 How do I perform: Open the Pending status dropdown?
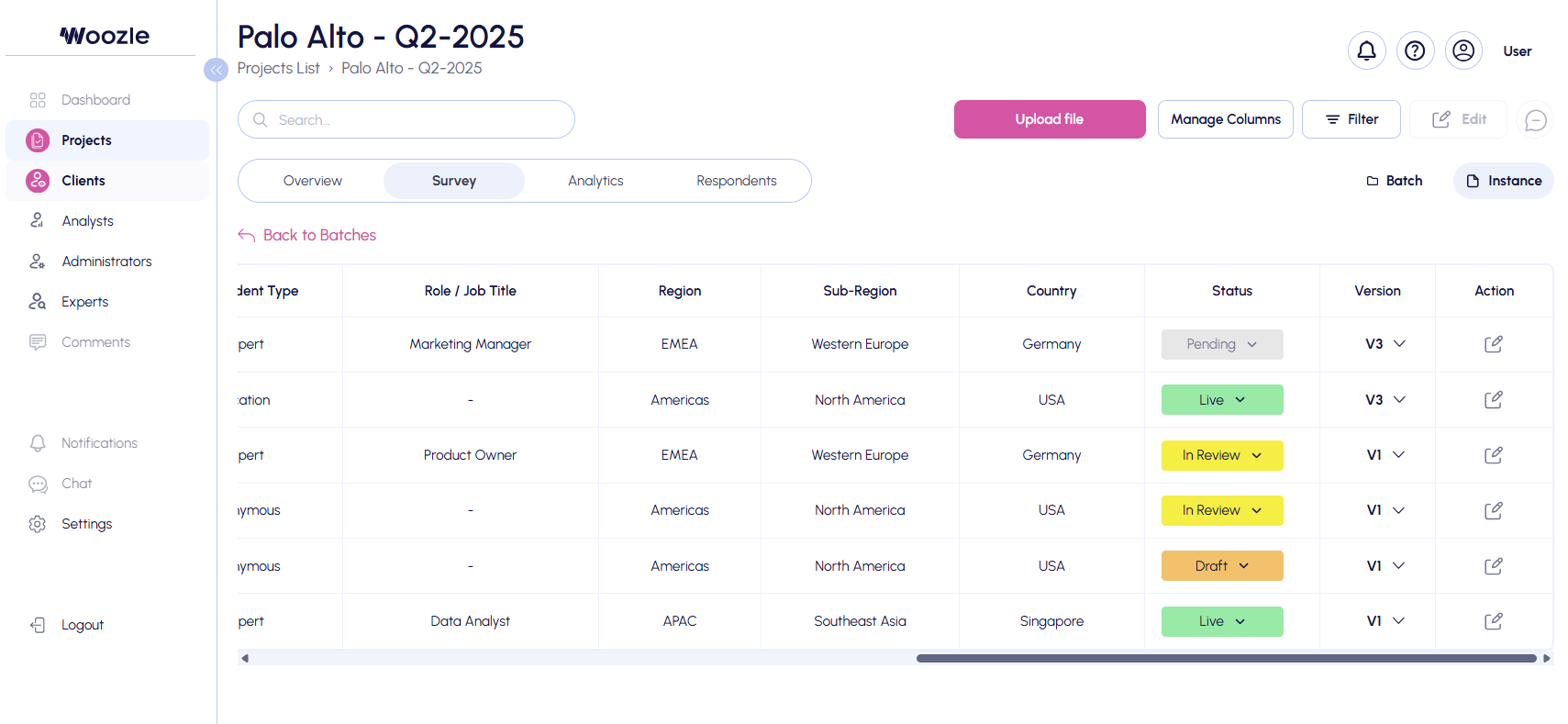point(1221,344)
